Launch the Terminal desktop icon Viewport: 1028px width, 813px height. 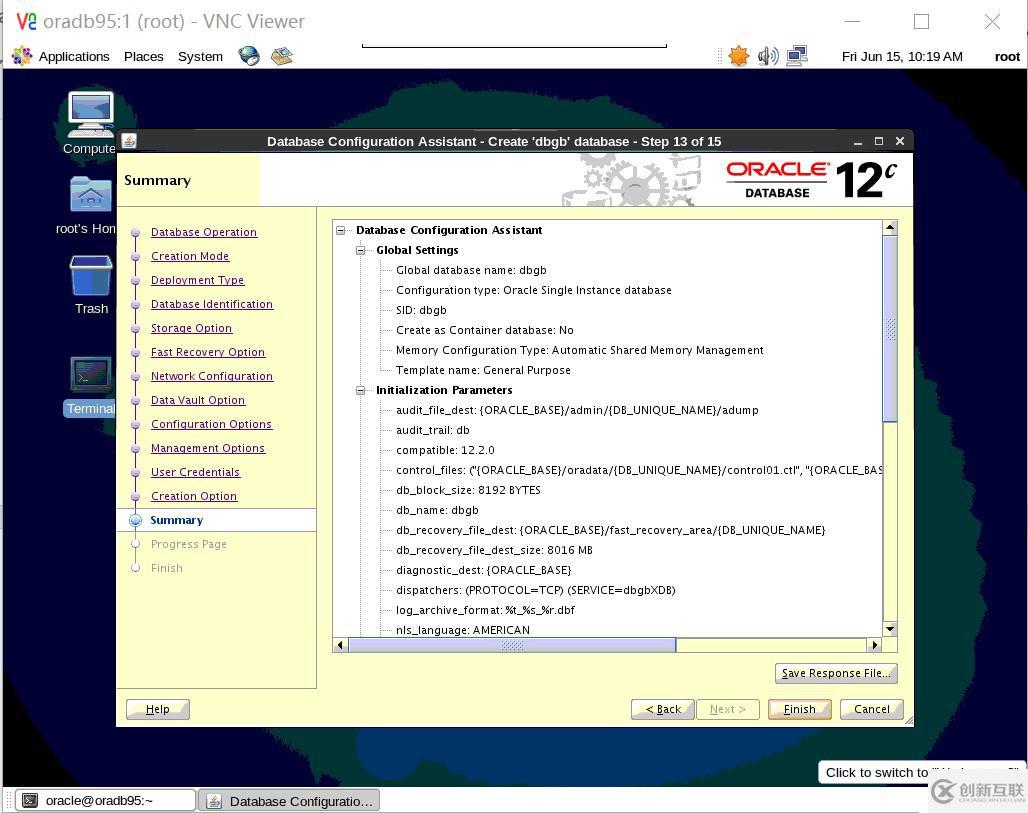(x=90, y=375)
